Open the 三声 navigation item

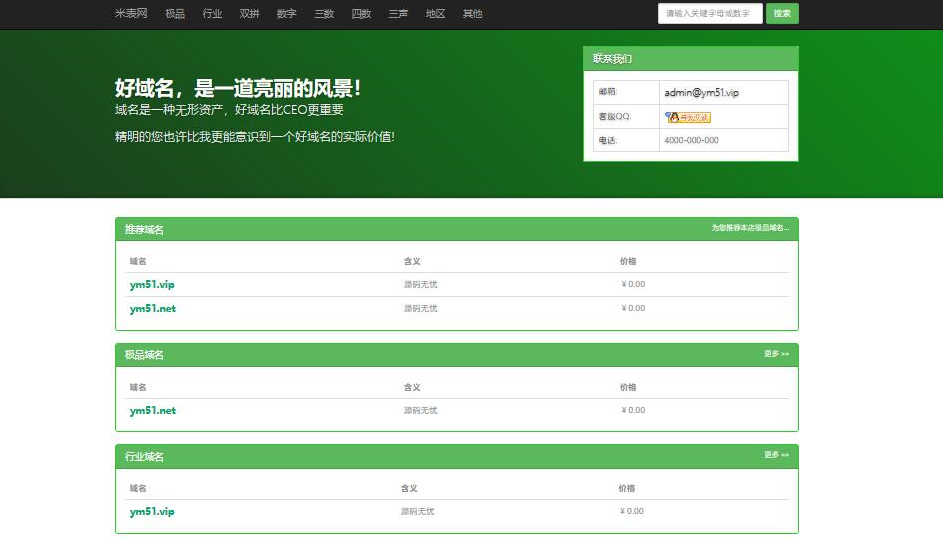pos(398,14)
